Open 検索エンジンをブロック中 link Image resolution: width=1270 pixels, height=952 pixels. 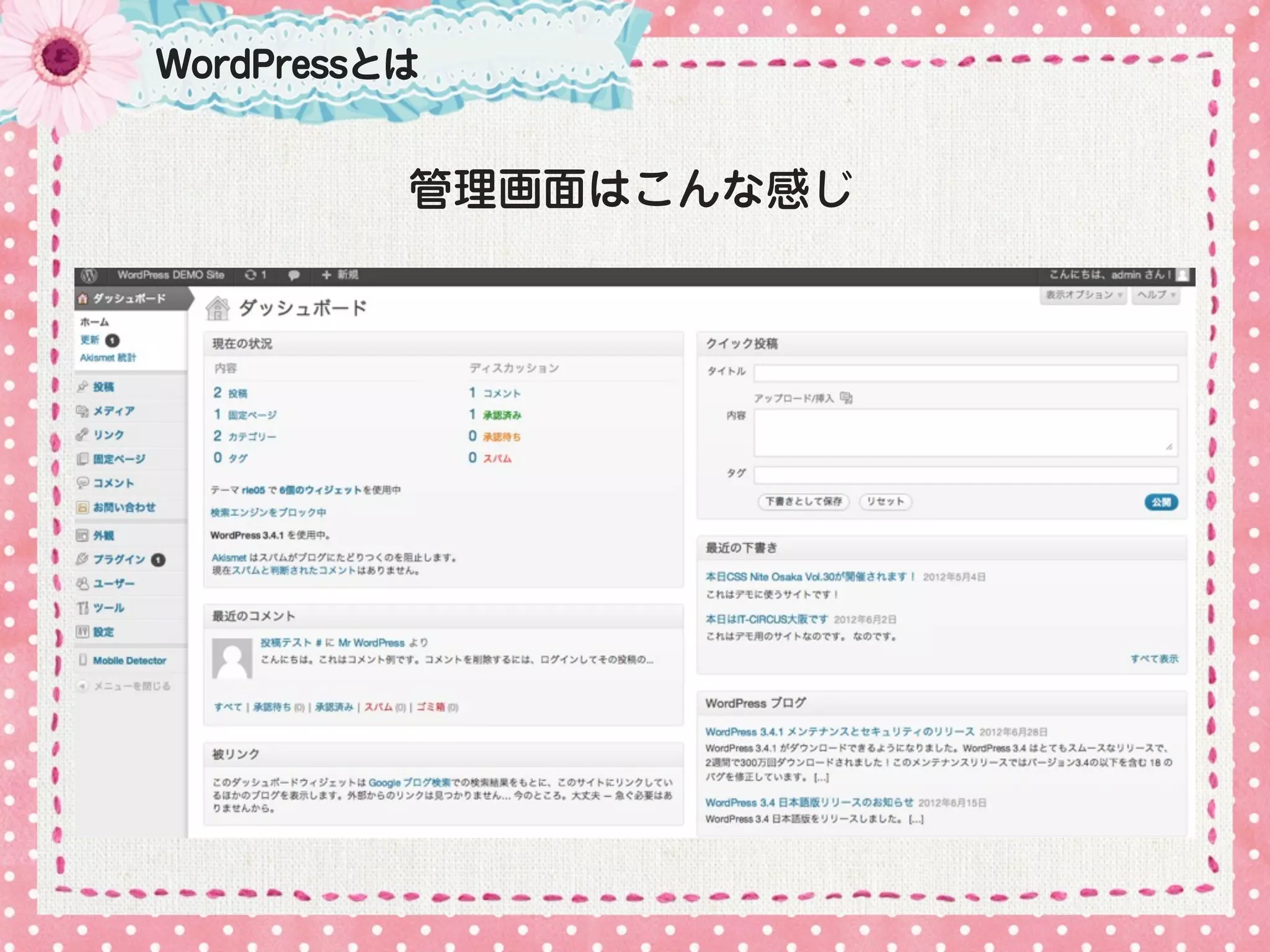(x=268, y=513)
